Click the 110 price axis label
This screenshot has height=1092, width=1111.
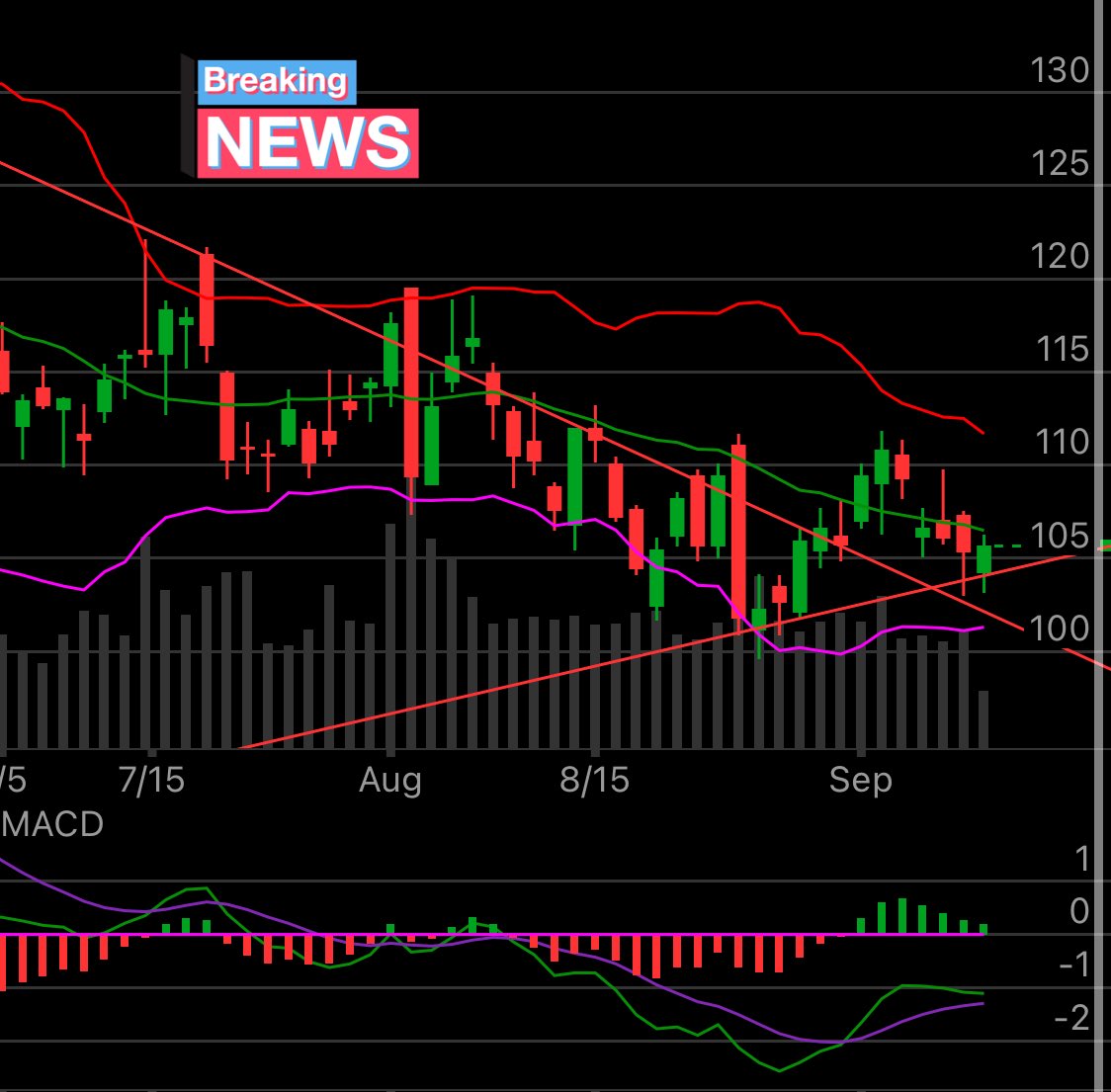click(1062, 442)
